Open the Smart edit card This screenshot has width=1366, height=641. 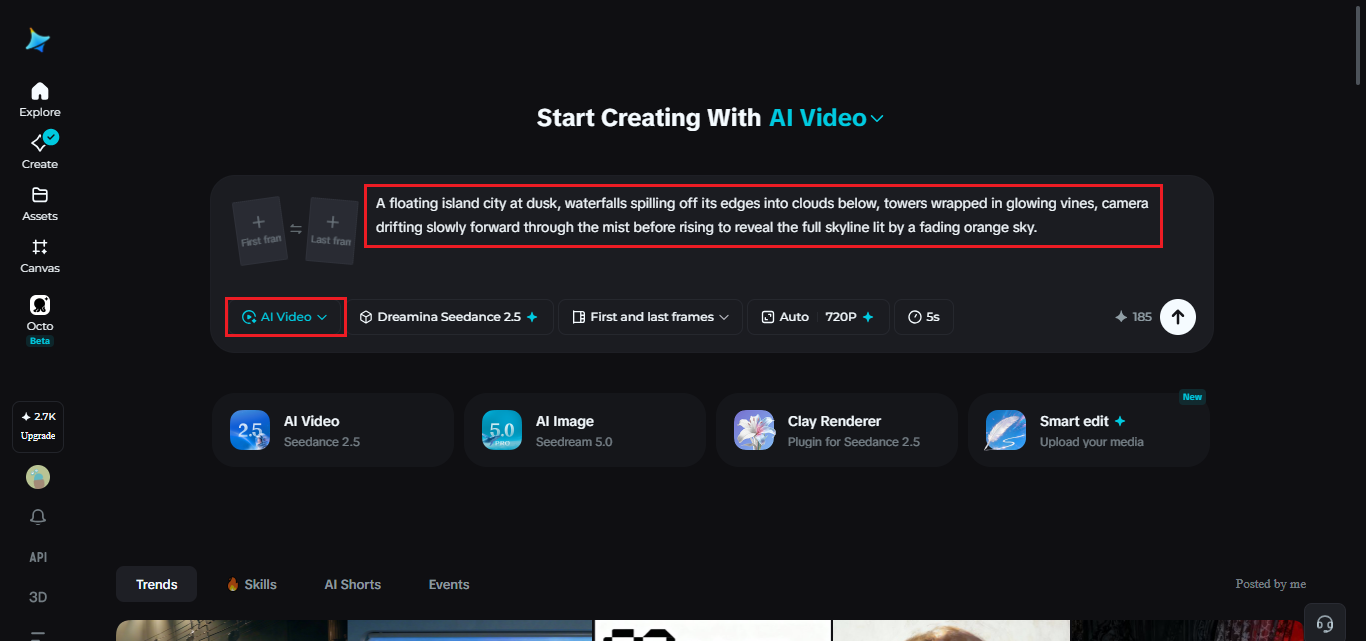point(1089,430)
